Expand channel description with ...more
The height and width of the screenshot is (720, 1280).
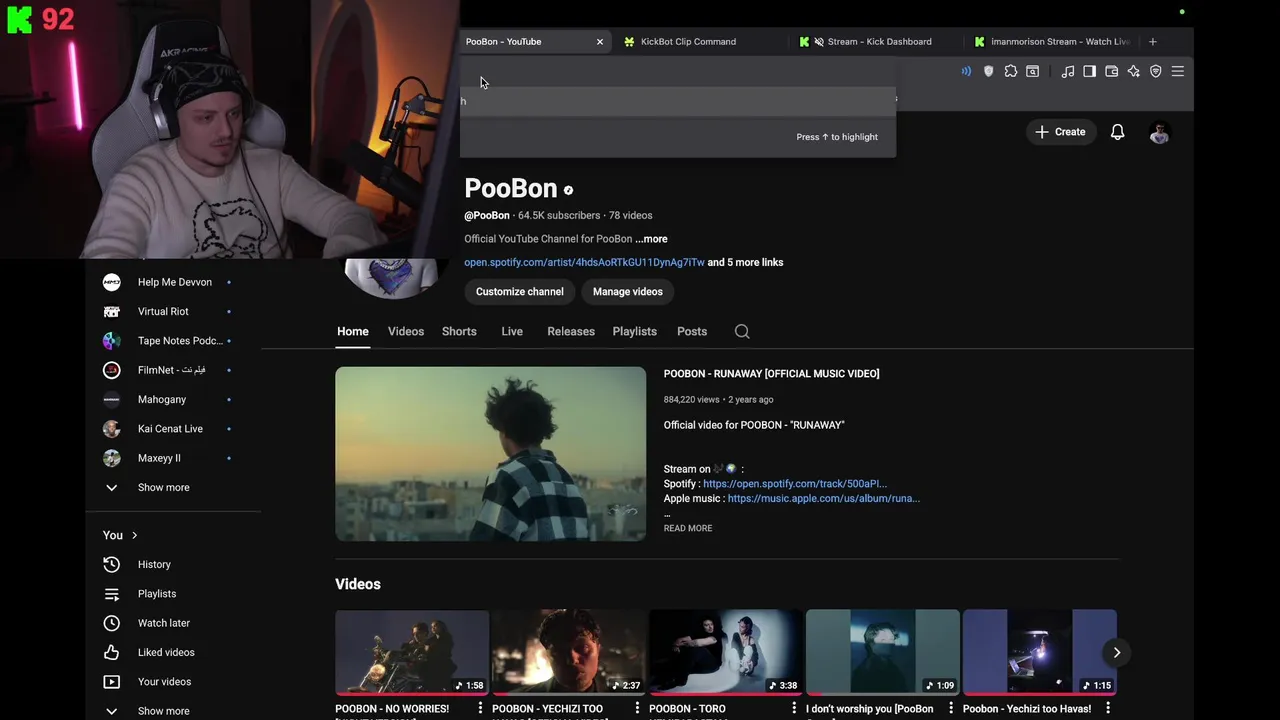click(651, 239)
